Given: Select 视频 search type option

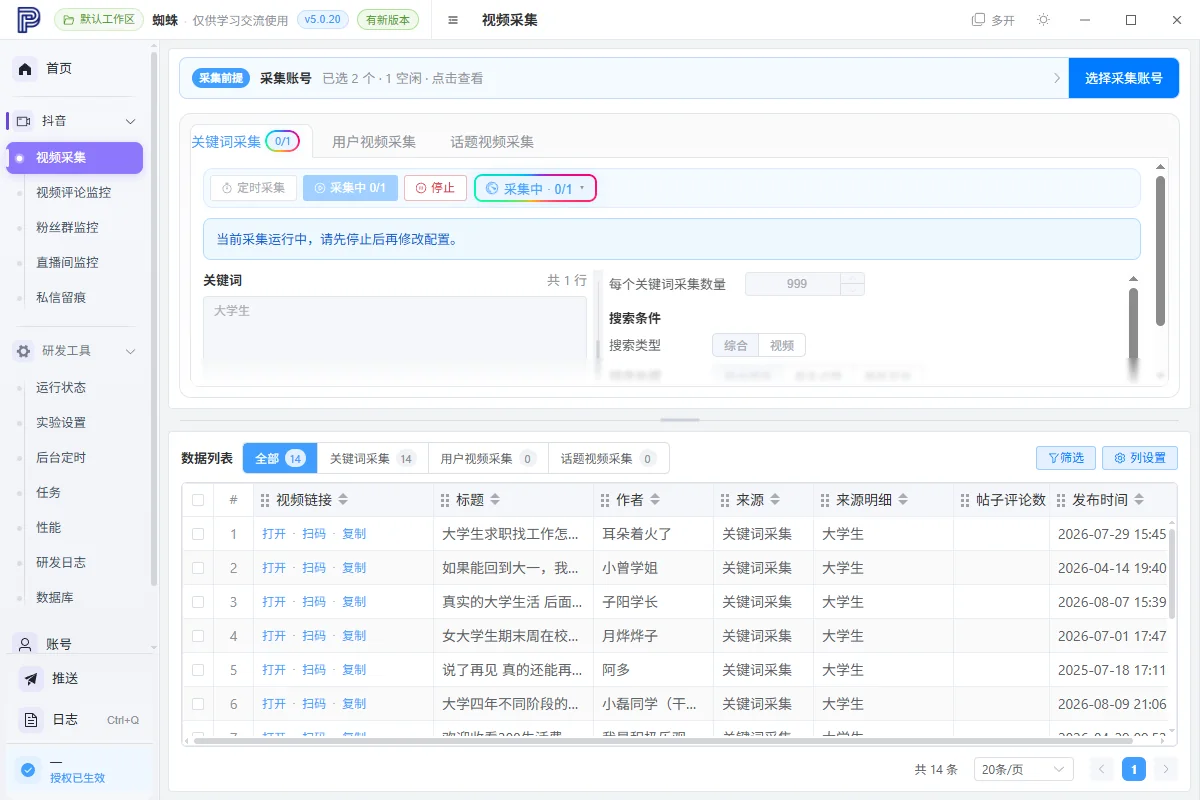Looking at the screenshot, I should tap(782, 345).
